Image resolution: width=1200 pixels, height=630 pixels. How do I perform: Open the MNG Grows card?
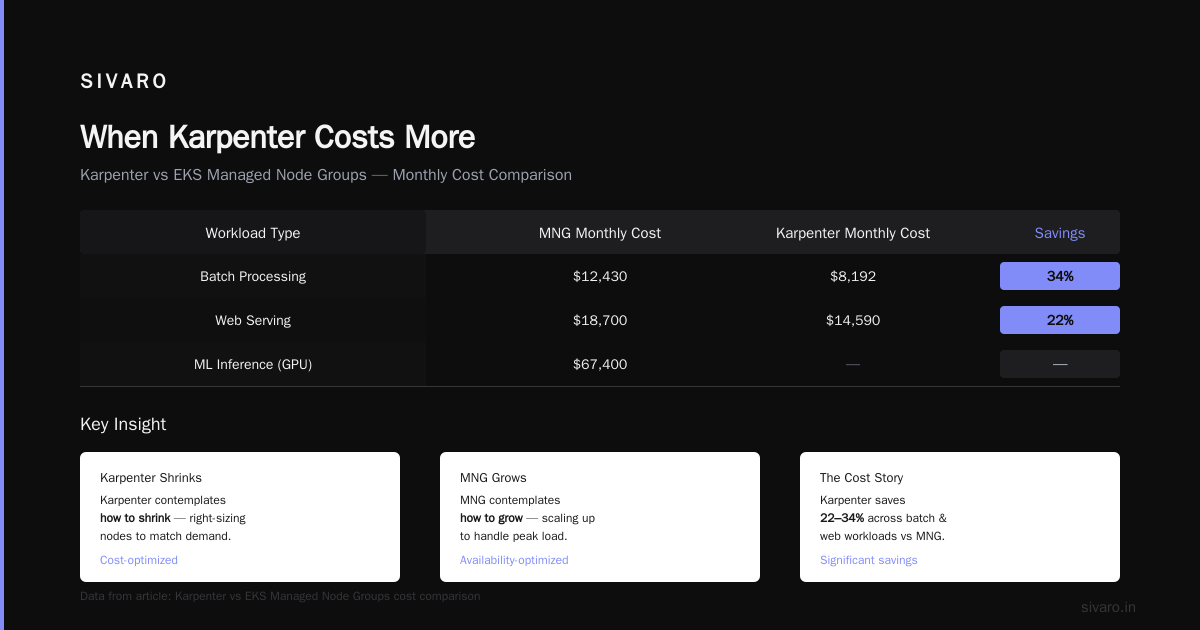(x=600, y=517)
